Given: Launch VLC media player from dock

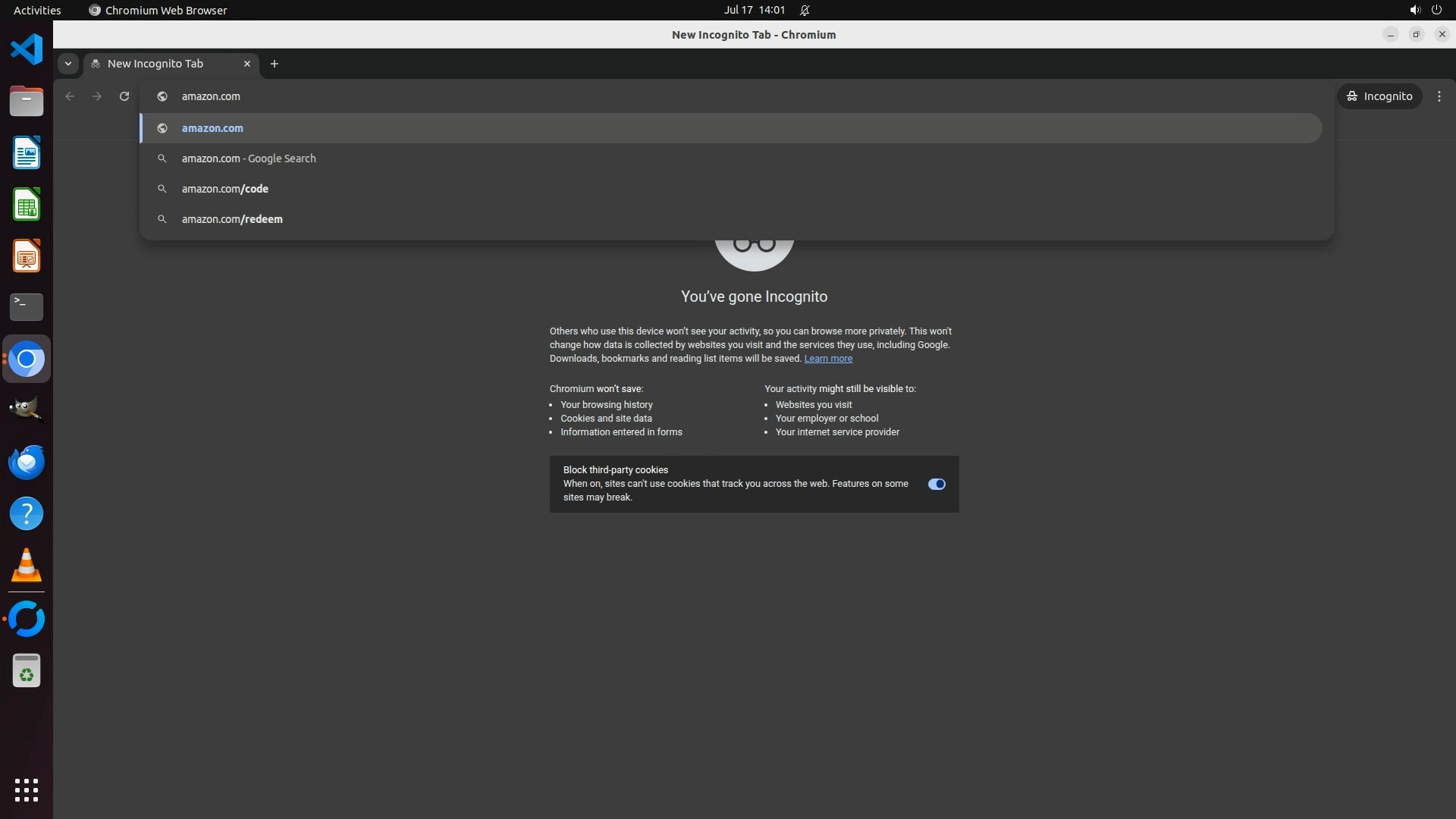Looking at the screenshot, I should [x=27, y=566].
